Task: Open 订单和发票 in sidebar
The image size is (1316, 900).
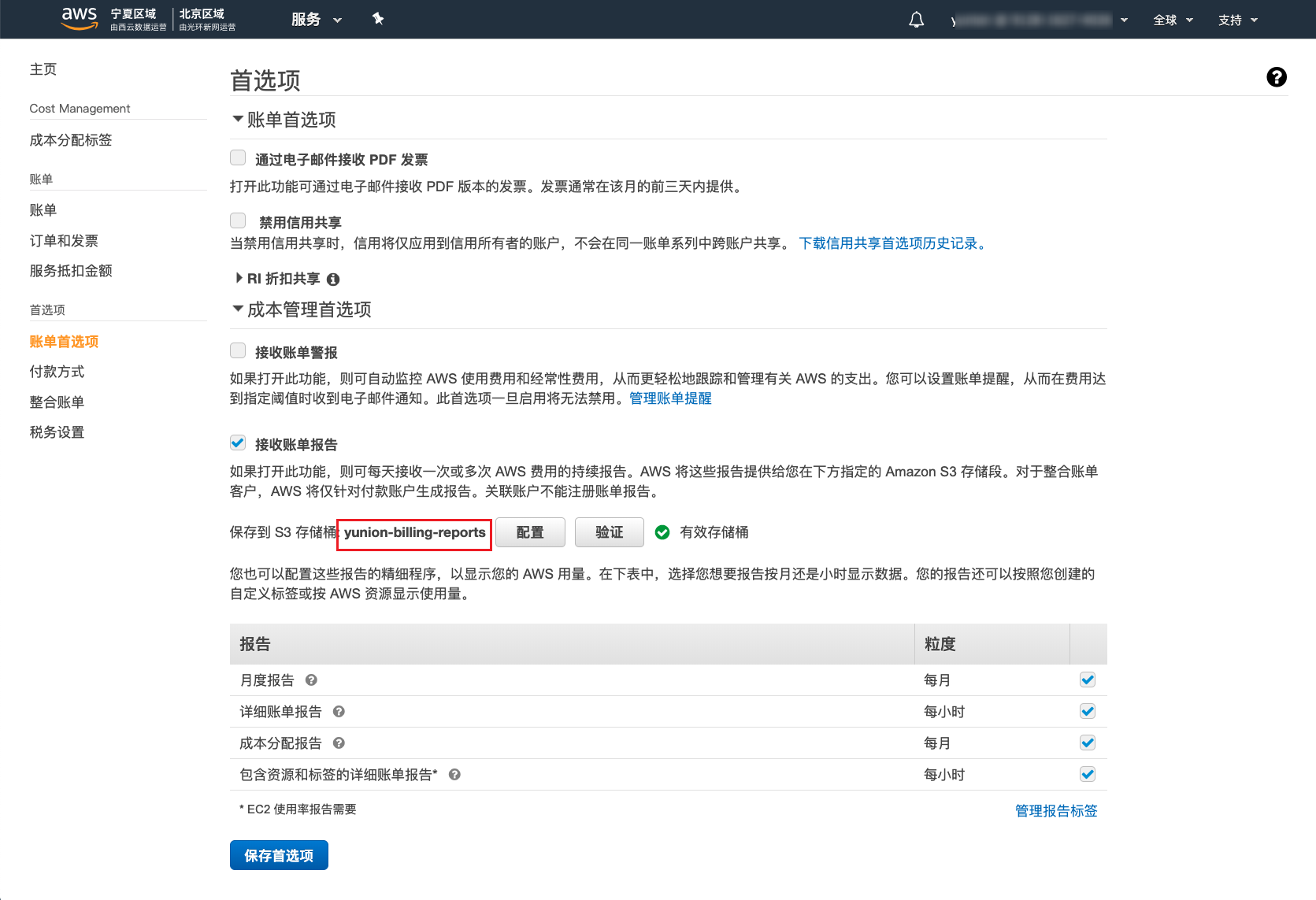Action: point(64,241)
